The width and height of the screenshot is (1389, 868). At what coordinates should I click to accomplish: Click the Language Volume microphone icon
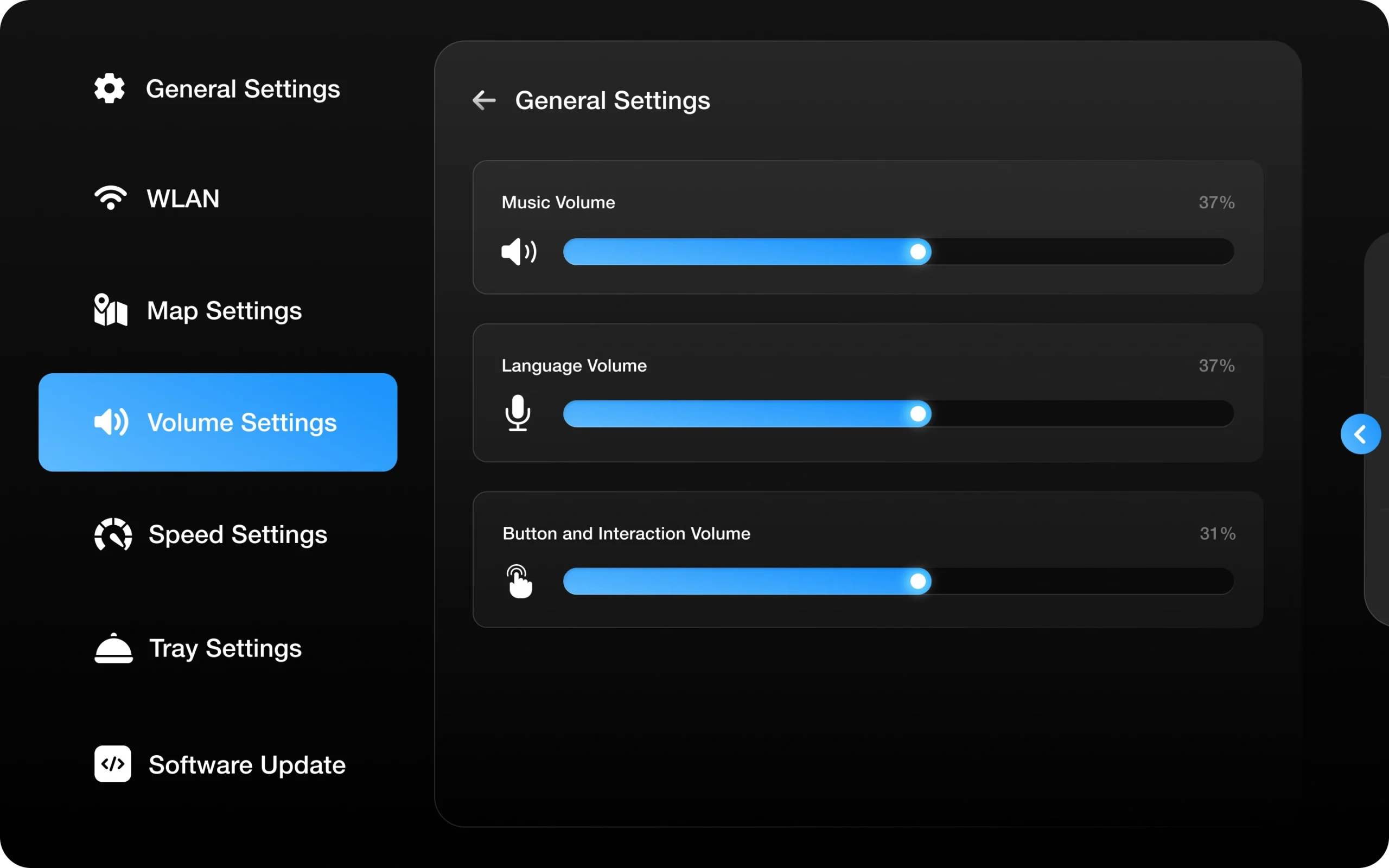518,413
